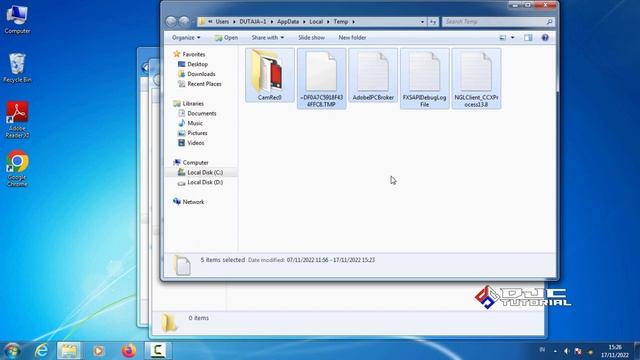This screenshot has width=640, height=360.
Task: Click the Open toolbar button
Action: click(227, 38)
